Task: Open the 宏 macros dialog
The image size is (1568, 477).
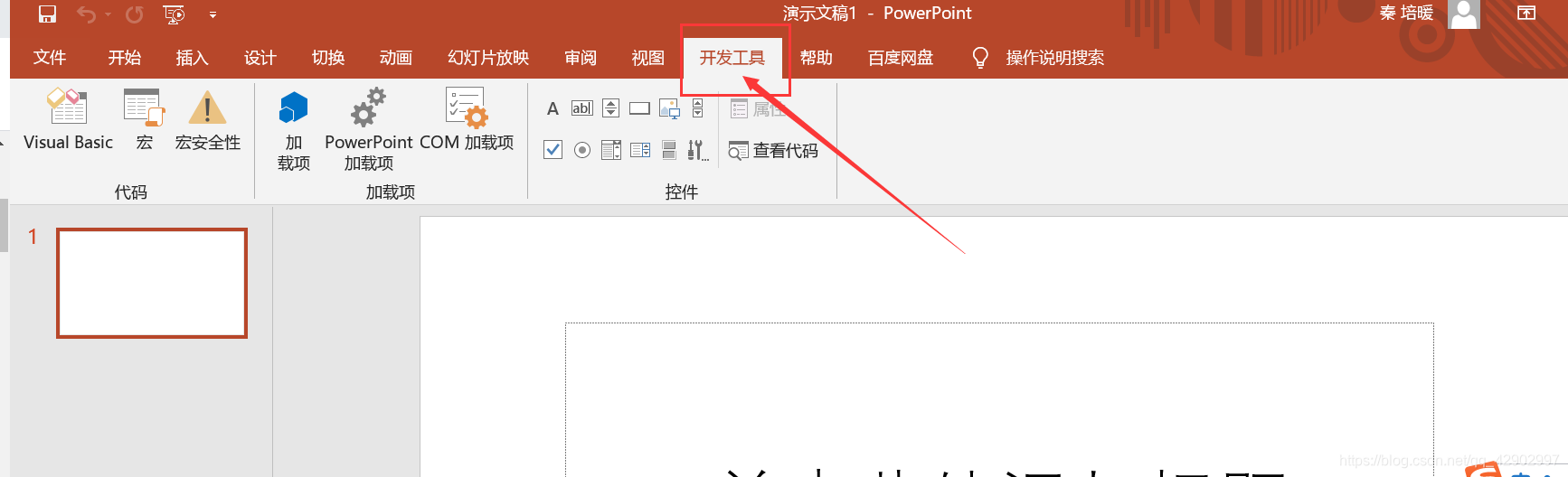Action: pos(144,120)
